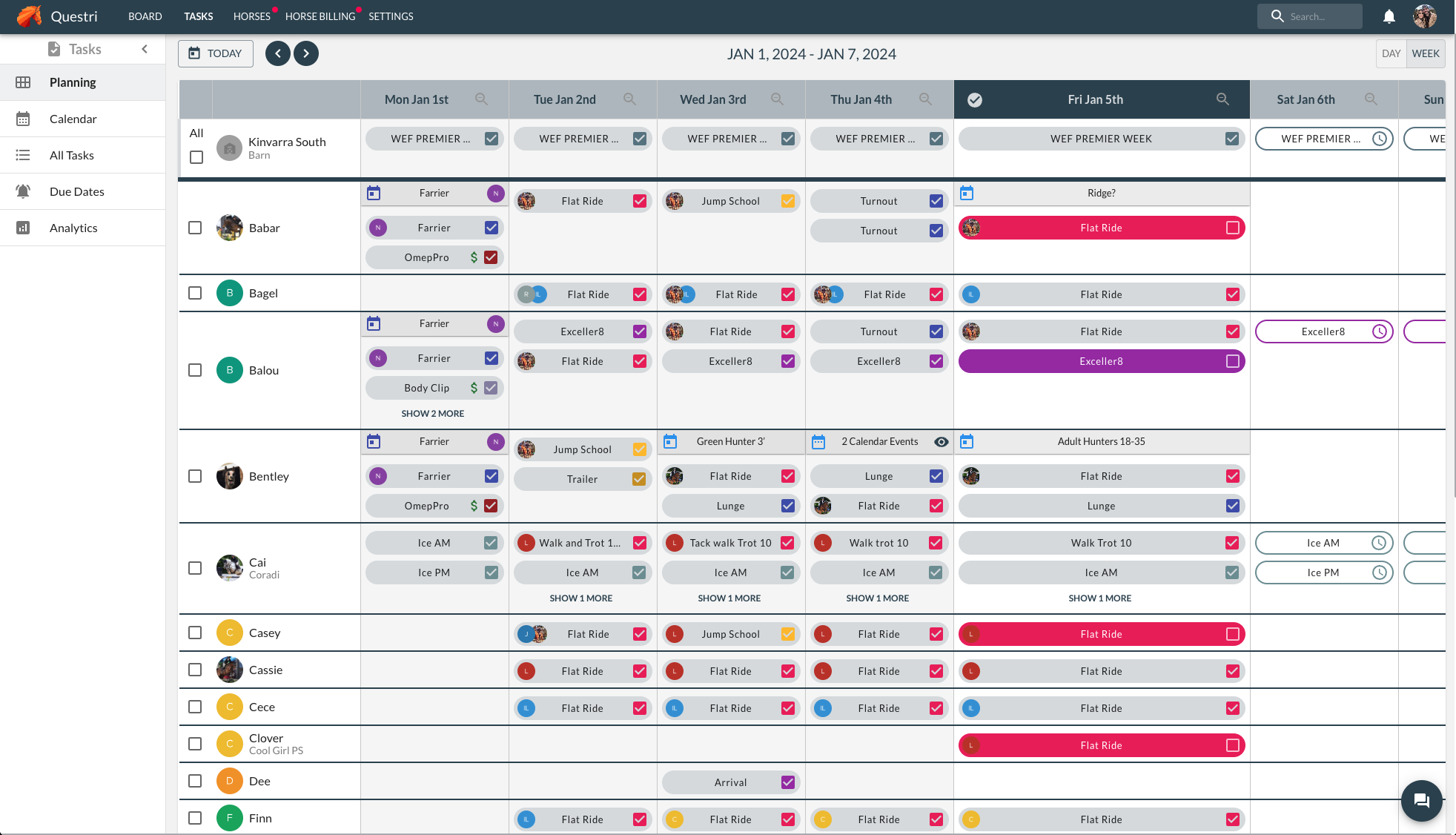Check the All checkbox above the horse list

(196, 157)
